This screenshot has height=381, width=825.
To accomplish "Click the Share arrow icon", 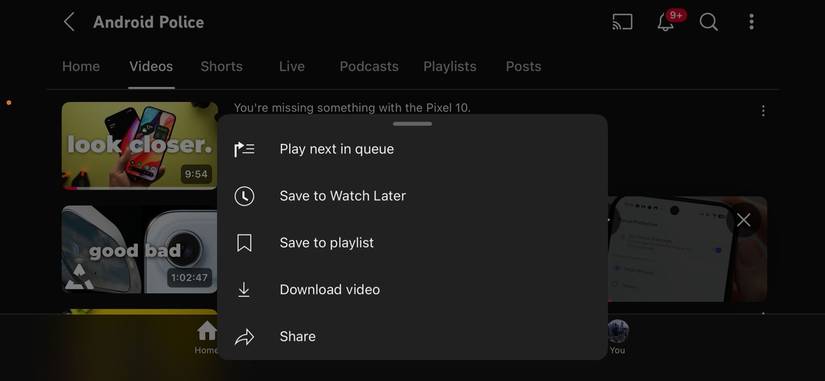I will coord(244,337).
